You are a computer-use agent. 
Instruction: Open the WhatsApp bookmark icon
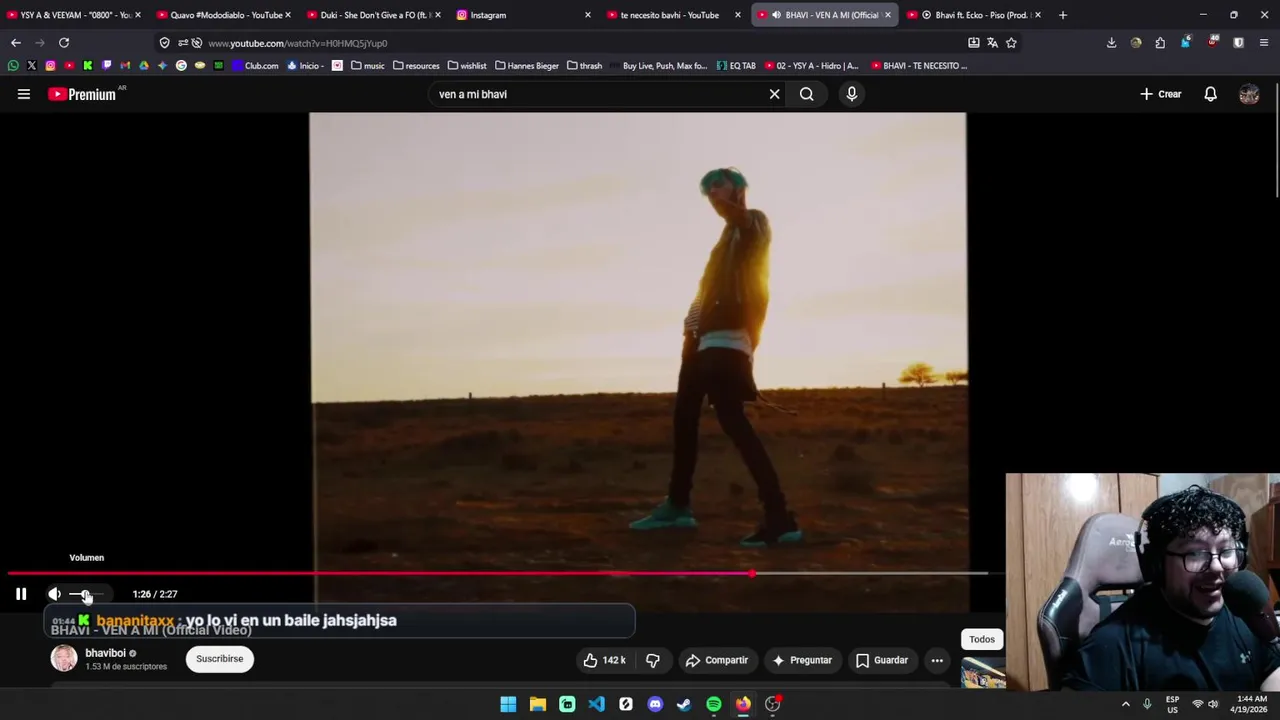(13, 66)
